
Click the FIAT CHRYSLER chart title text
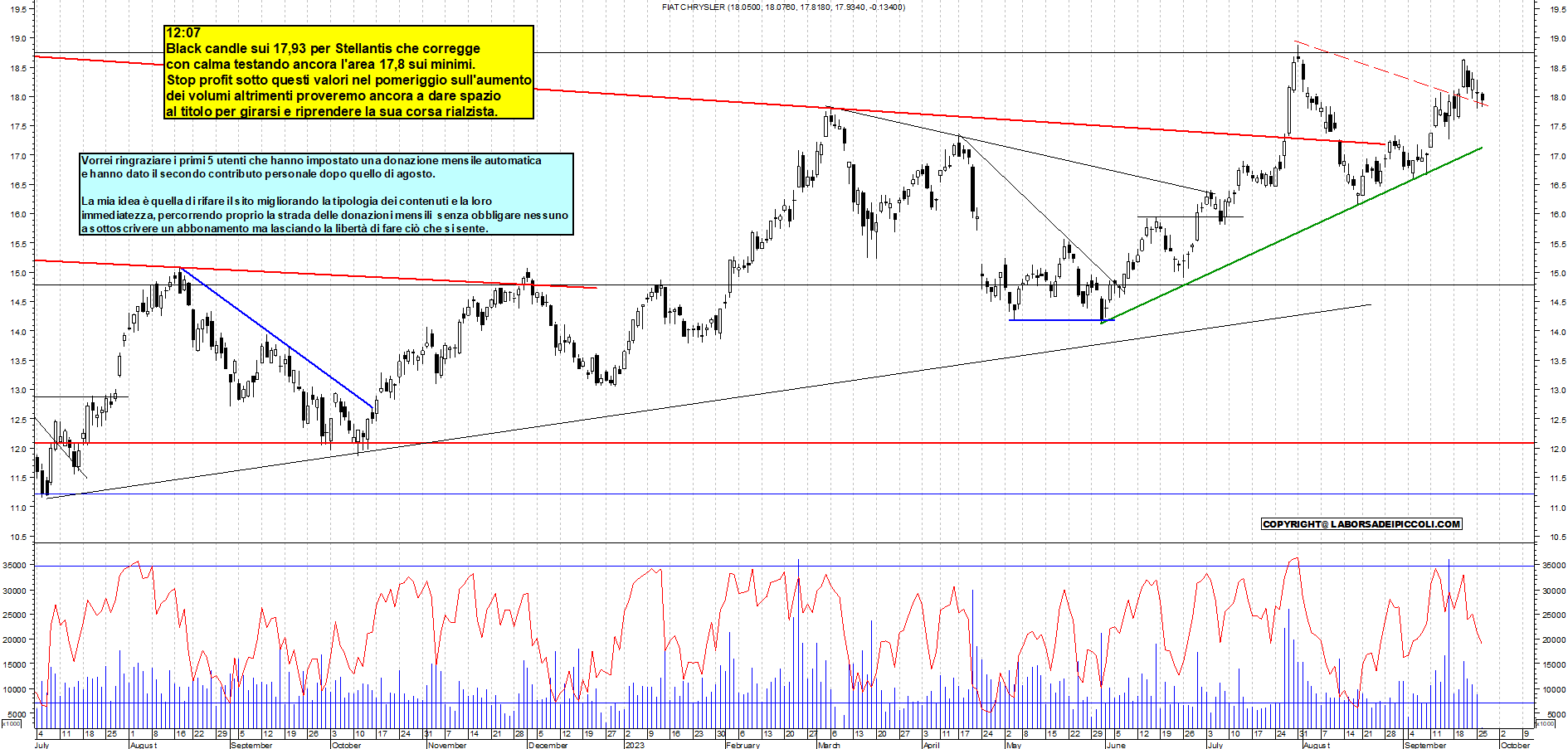pos(784,7)
